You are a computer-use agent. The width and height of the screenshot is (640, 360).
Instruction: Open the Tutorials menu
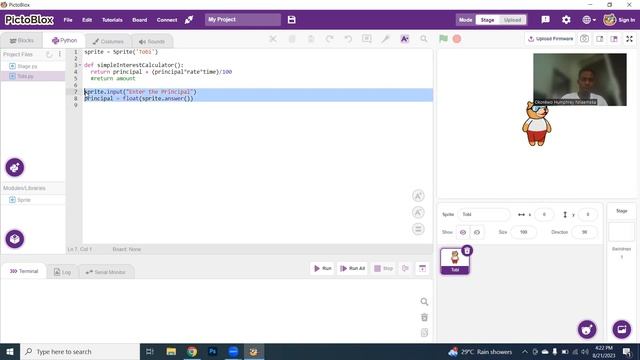[x=112, y=20]
